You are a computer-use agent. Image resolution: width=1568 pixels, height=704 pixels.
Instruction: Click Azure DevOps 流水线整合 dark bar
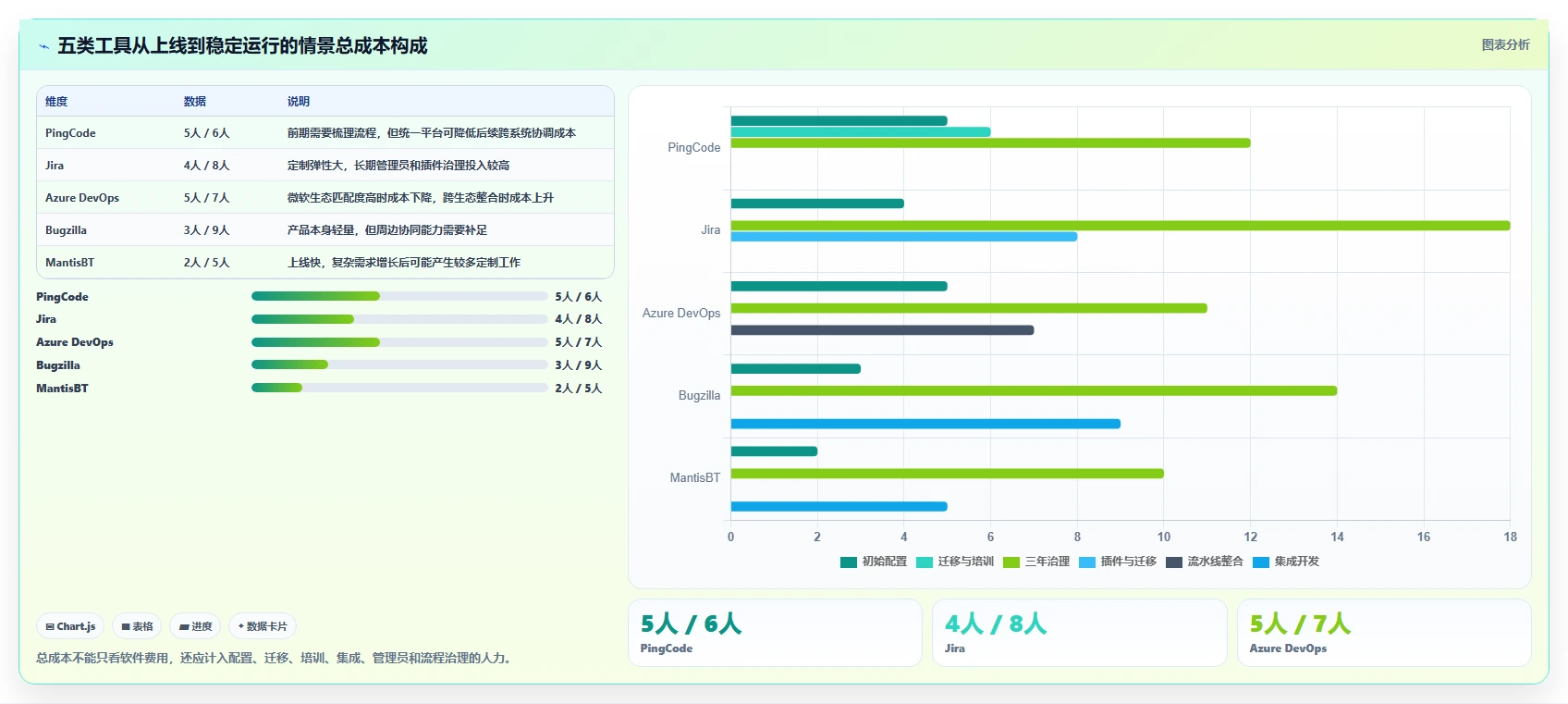(x=882, y=330)
